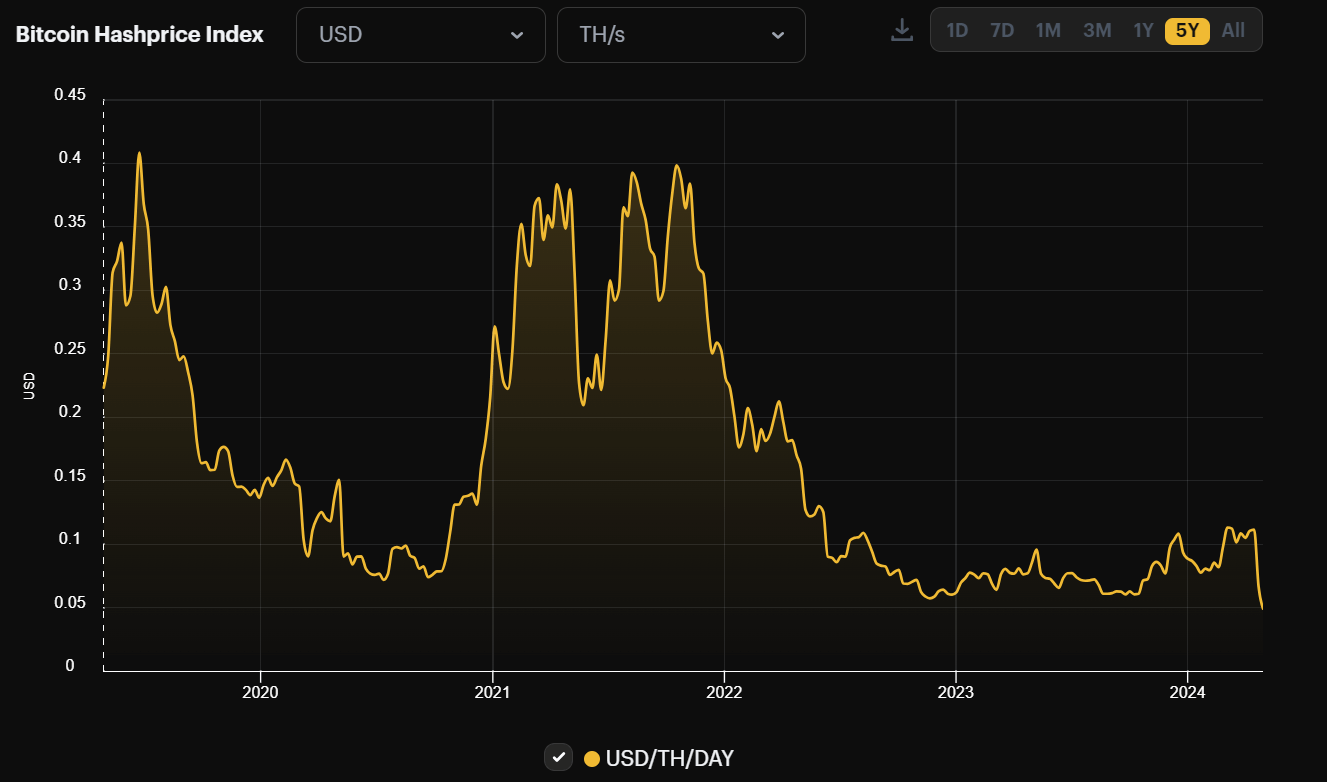Click the final chart line point at 2024
1327x782 pixels.
click(1262, 607)
